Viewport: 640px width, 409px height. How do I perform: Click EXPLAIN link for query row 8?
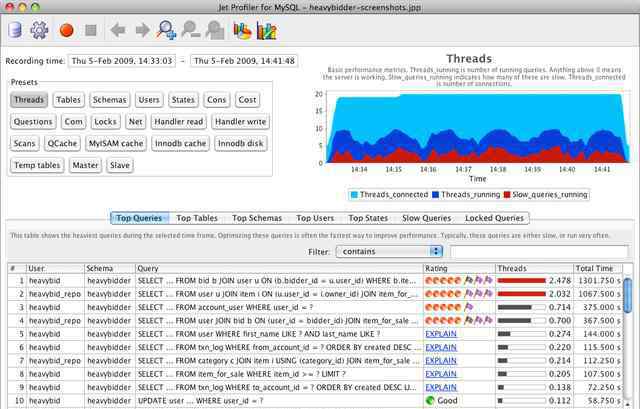[x=441, y=374]
